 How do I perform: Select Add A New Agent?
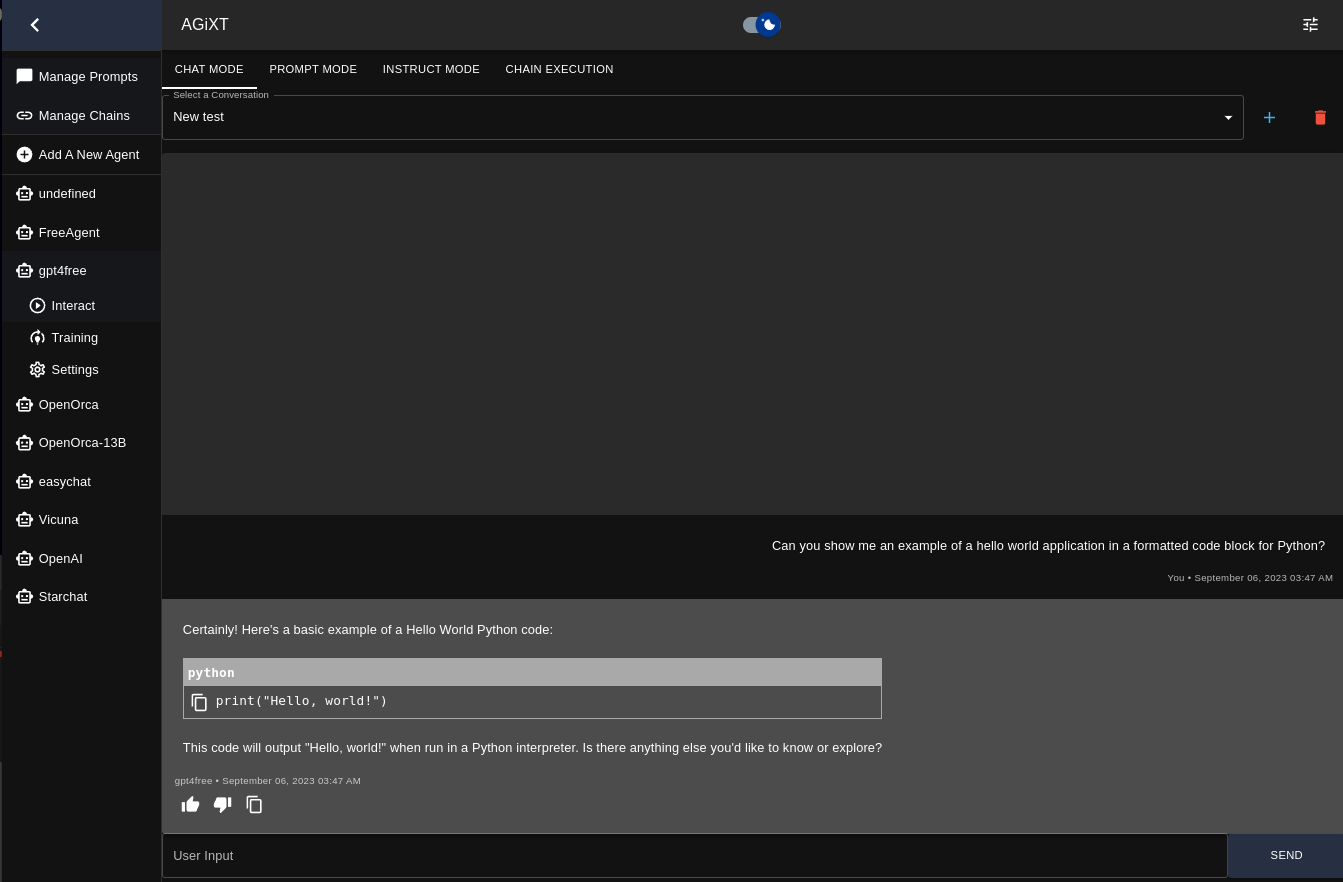coord(89,154)
